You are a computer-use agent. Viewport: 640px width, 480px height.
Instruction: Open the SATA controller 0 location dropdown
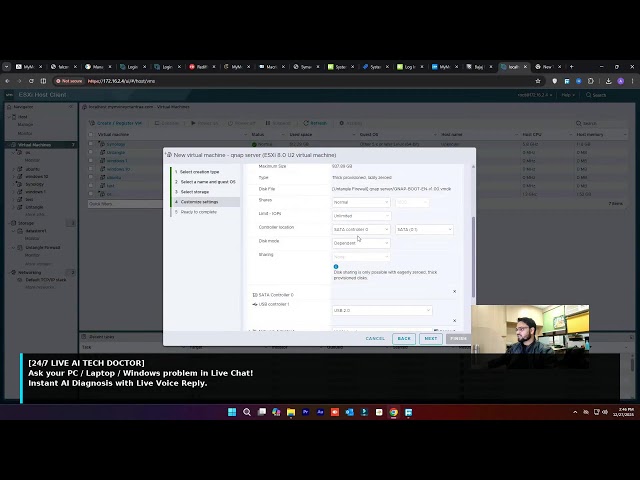[x=361, y=229]
